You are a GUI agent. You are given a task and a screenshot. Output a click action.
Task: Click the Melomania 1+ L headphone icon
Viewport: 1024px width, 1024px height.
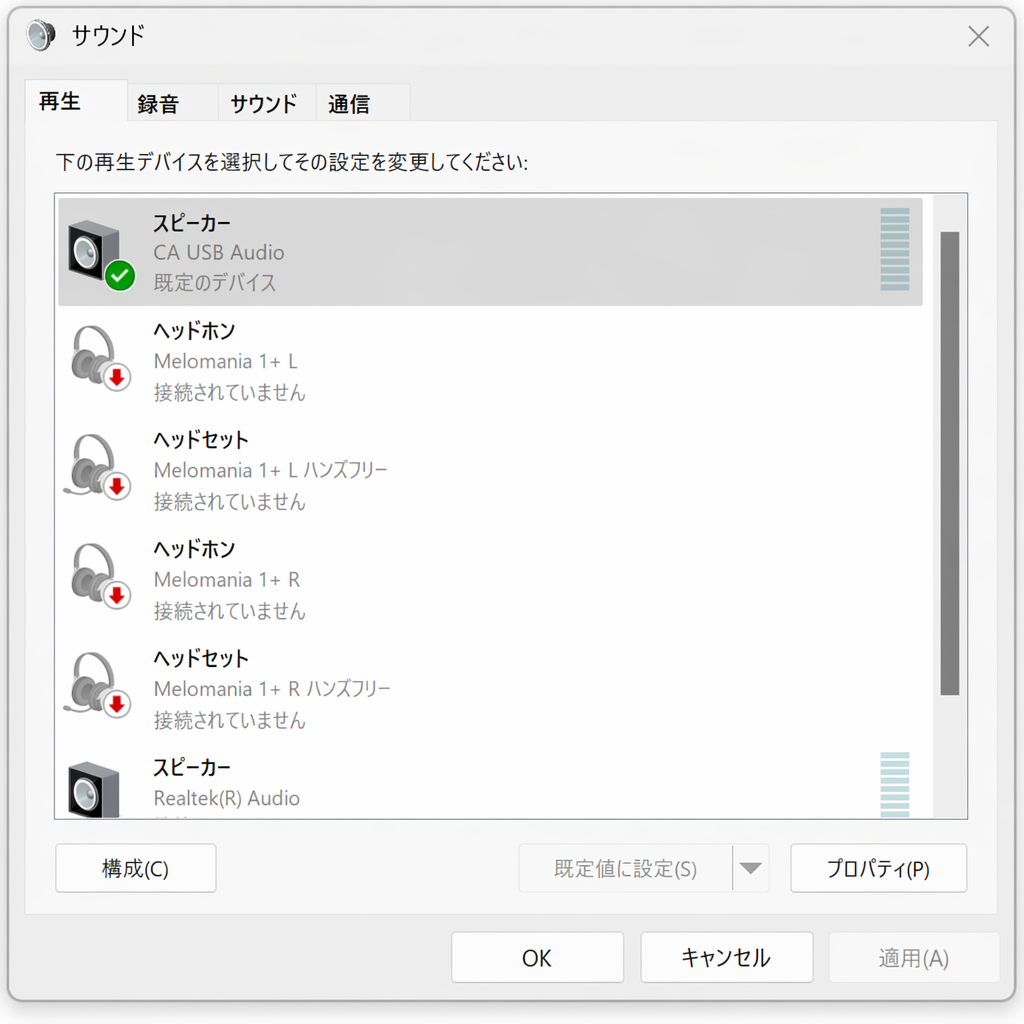[100, 359]
